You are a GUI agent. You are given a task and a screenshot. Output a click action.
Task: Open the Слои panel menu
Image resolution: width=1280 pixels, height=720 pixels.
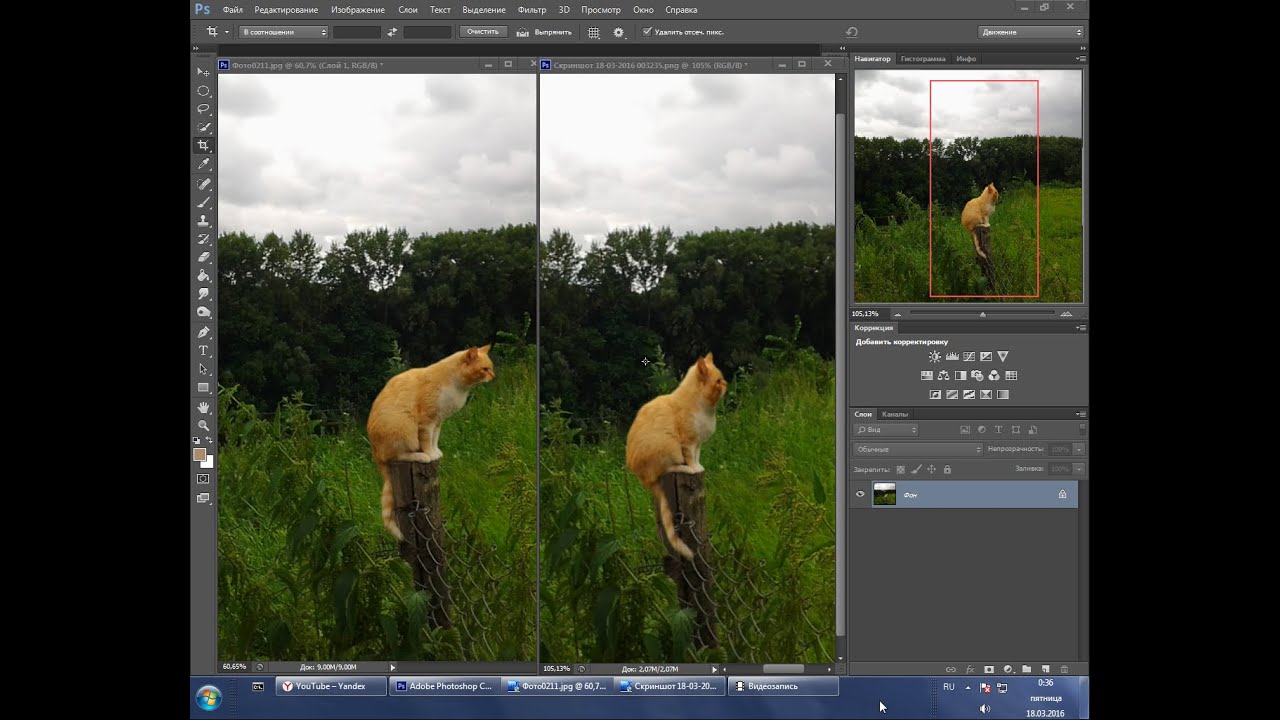click(x=1080, y=414)
